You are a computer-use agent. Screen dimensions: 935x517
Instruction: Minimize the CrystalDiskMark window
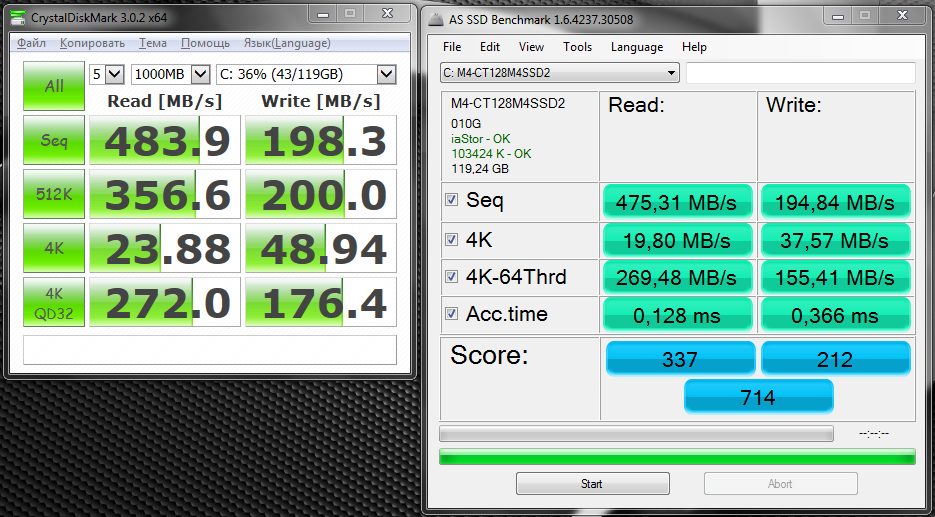323,14
